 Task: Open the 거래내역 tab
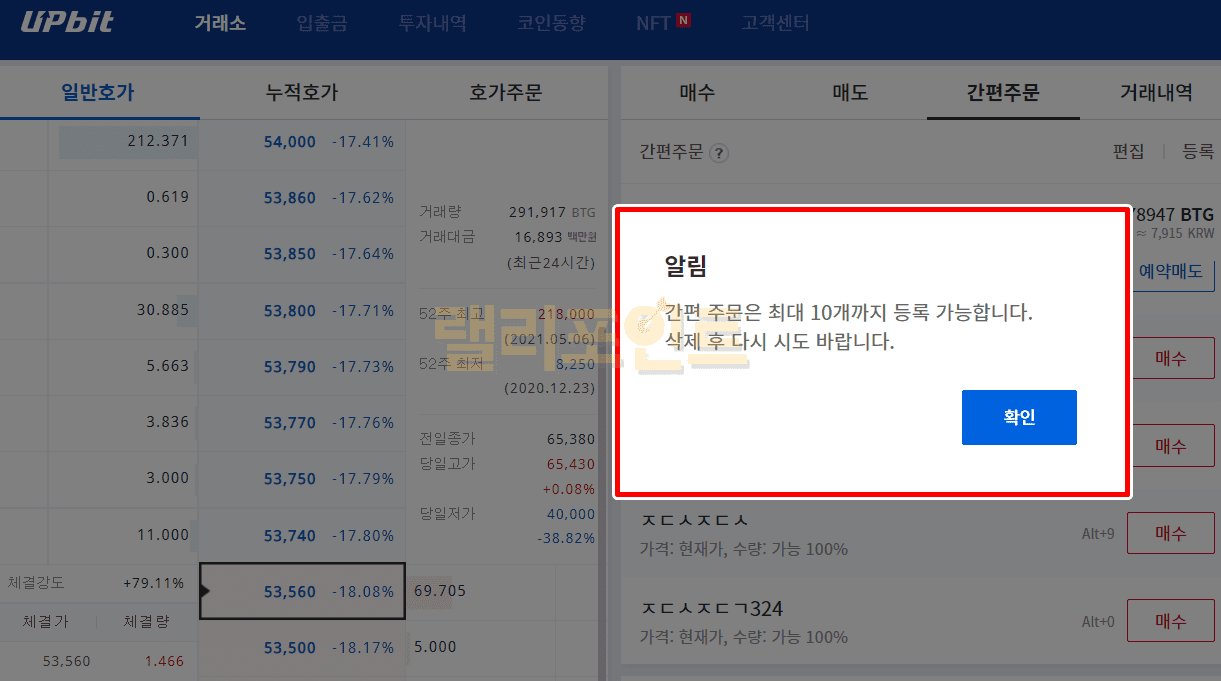point(1156,93)
